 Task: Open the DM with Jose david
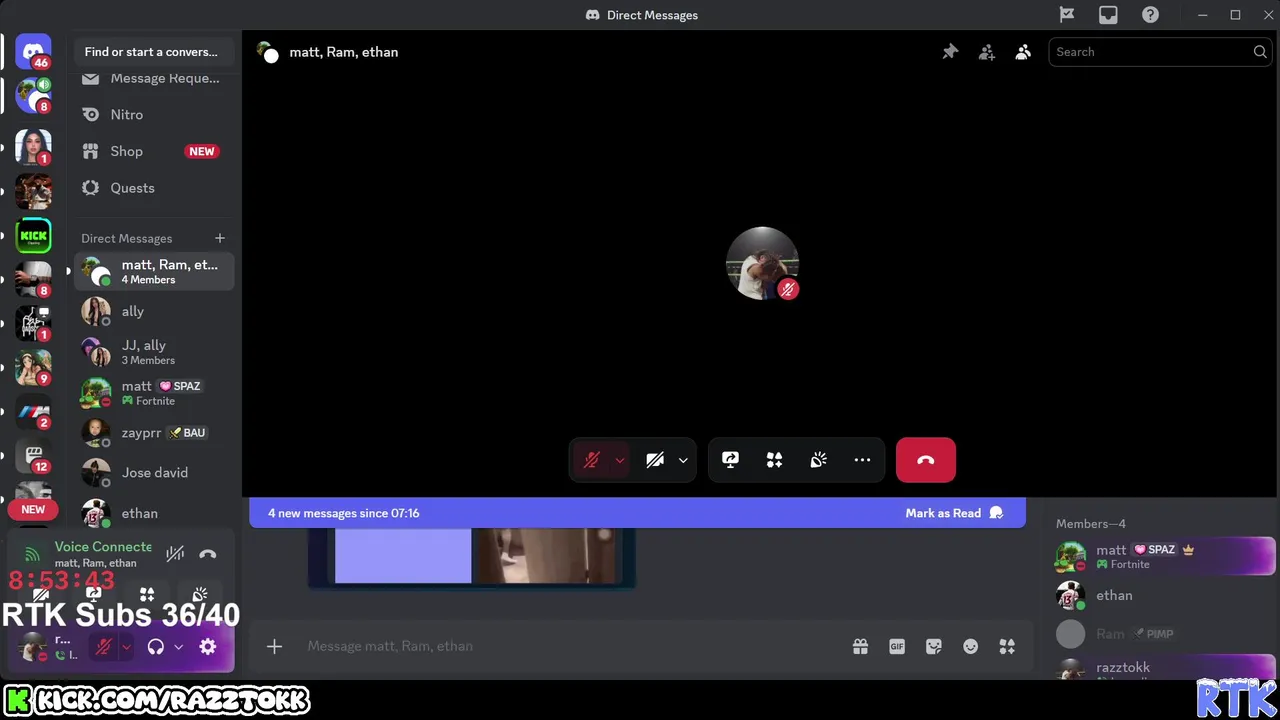154,473
